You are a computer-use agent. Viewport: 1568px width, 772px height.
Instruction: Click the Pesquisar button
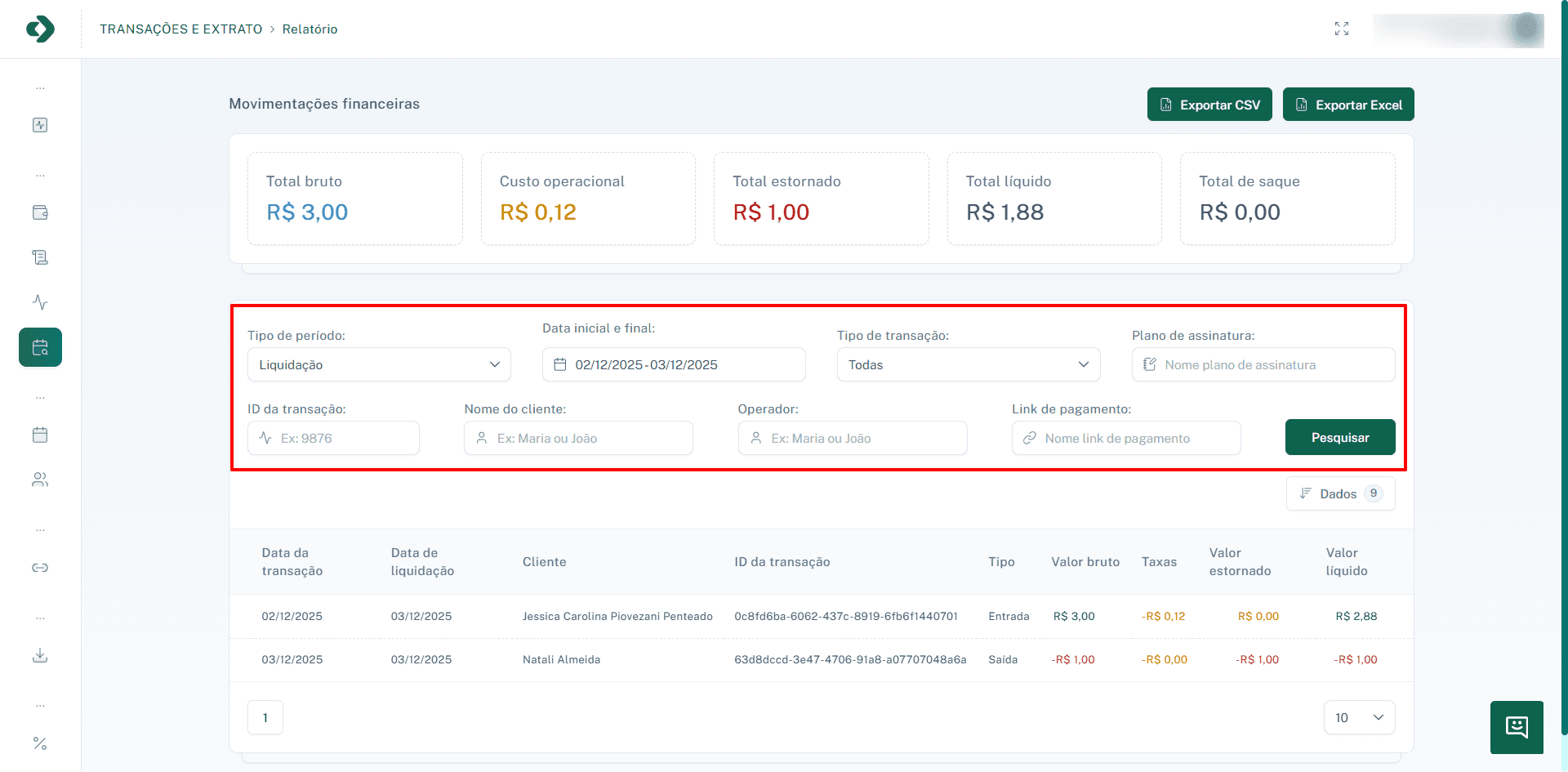click(1340, 438)
